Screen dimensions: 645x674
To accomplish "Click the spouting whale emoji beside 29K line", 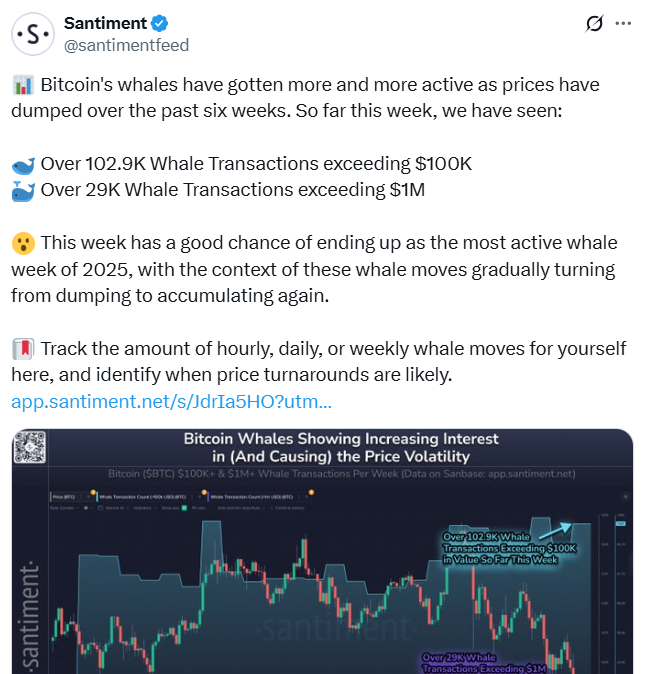I will (x=23, y=190).
